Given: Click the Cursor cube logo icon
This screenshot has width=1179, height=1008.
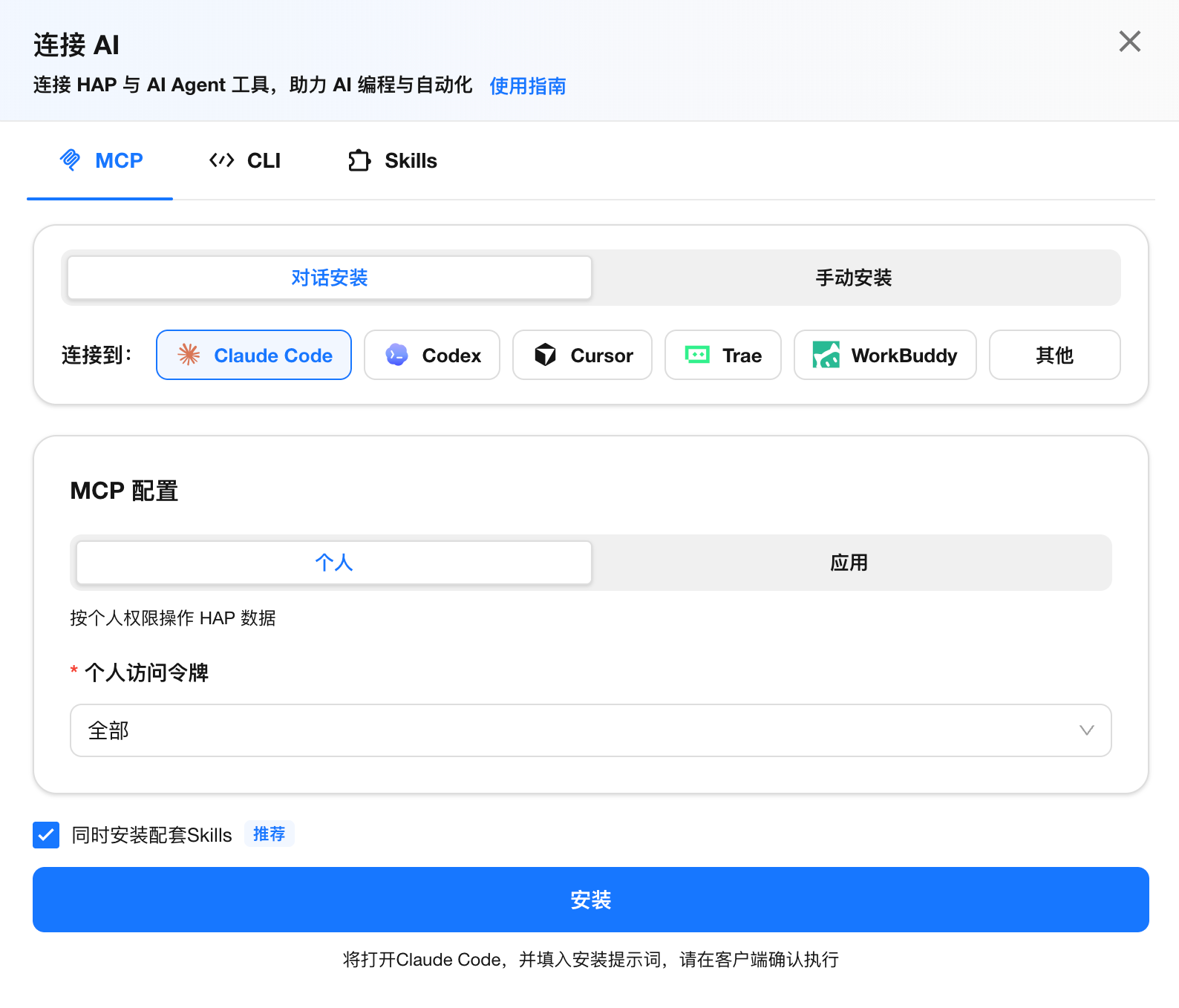Looking at the screenshot, I should point(546,355).
